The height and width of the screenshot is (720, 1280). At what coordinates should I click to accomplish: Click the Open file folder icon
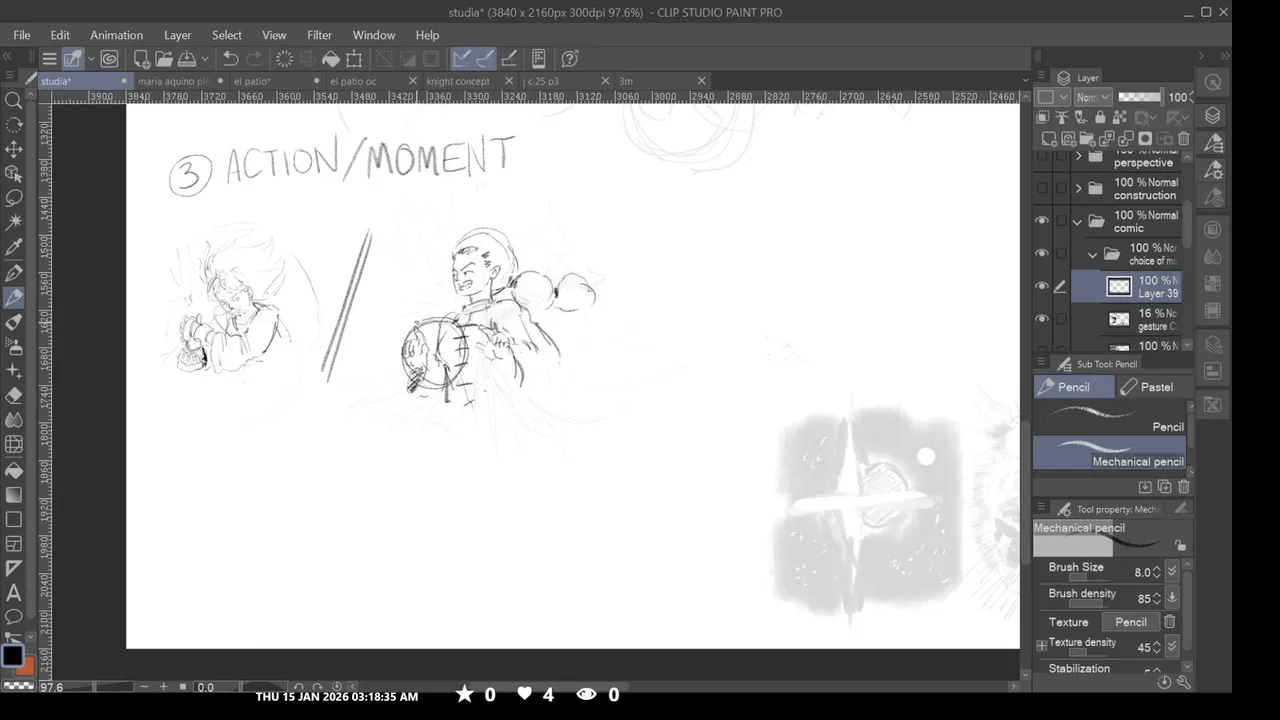tap(163, 59)
